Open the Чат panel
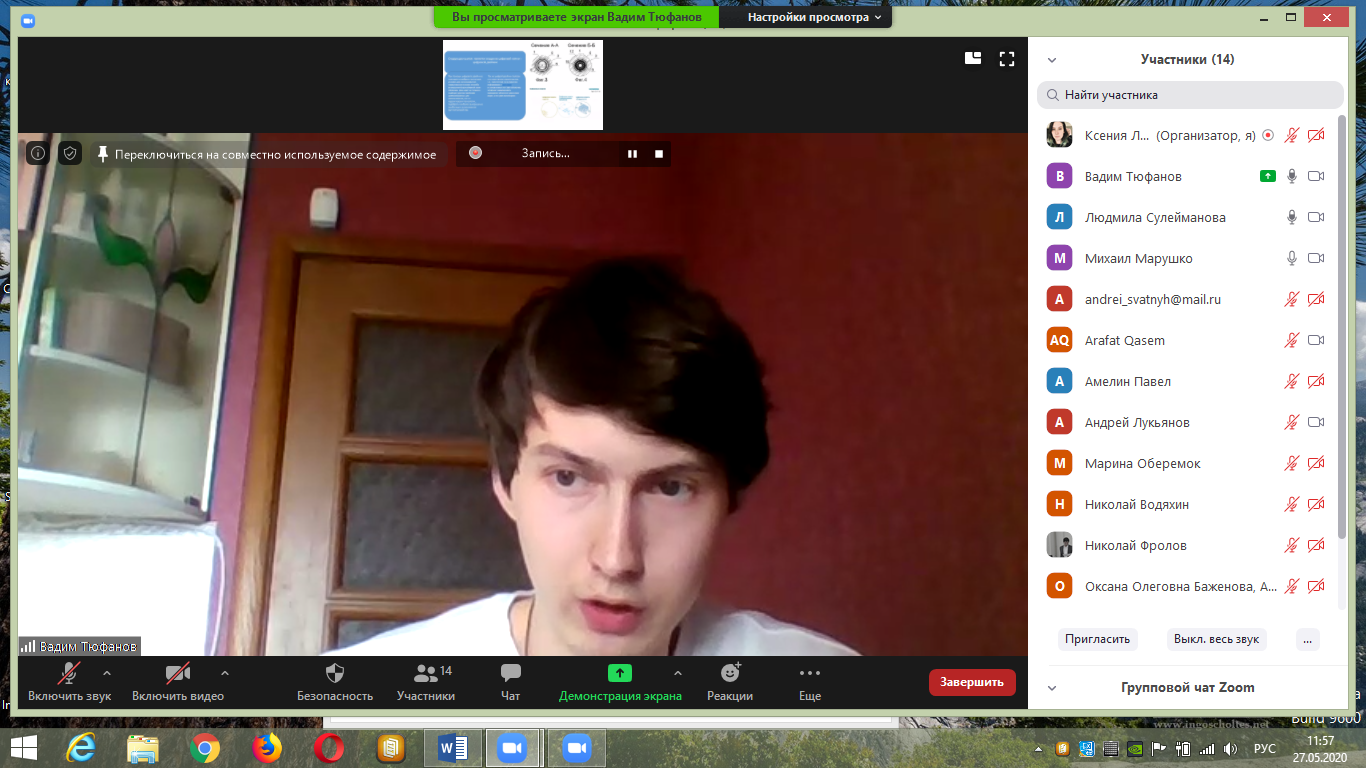Image resolution: width=1366 pixels, height=768 pixels. pyautogui.click(x=510, y=682)
